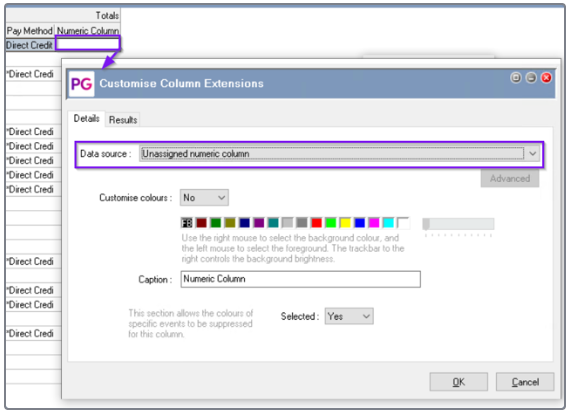This screenshot has height=413, width=569.
Task: Select the cyan colour swatch
Action: [x=388, y=222]
